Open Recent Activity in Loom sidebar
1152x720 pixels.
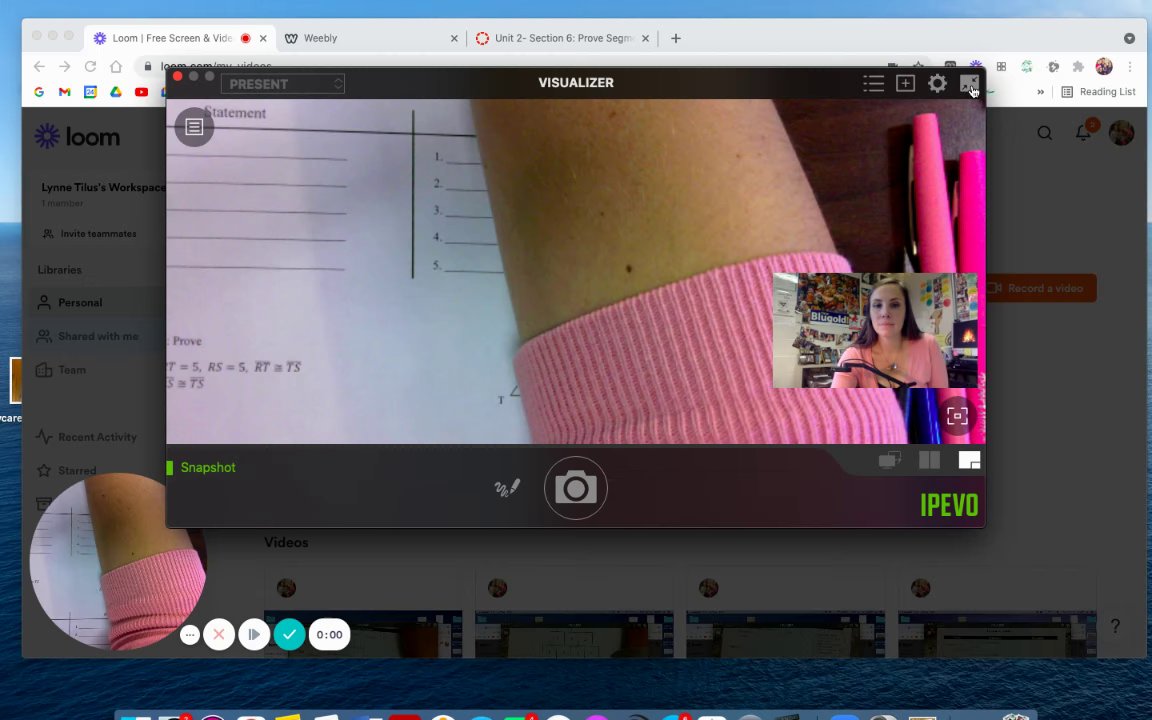click(88, 437)
